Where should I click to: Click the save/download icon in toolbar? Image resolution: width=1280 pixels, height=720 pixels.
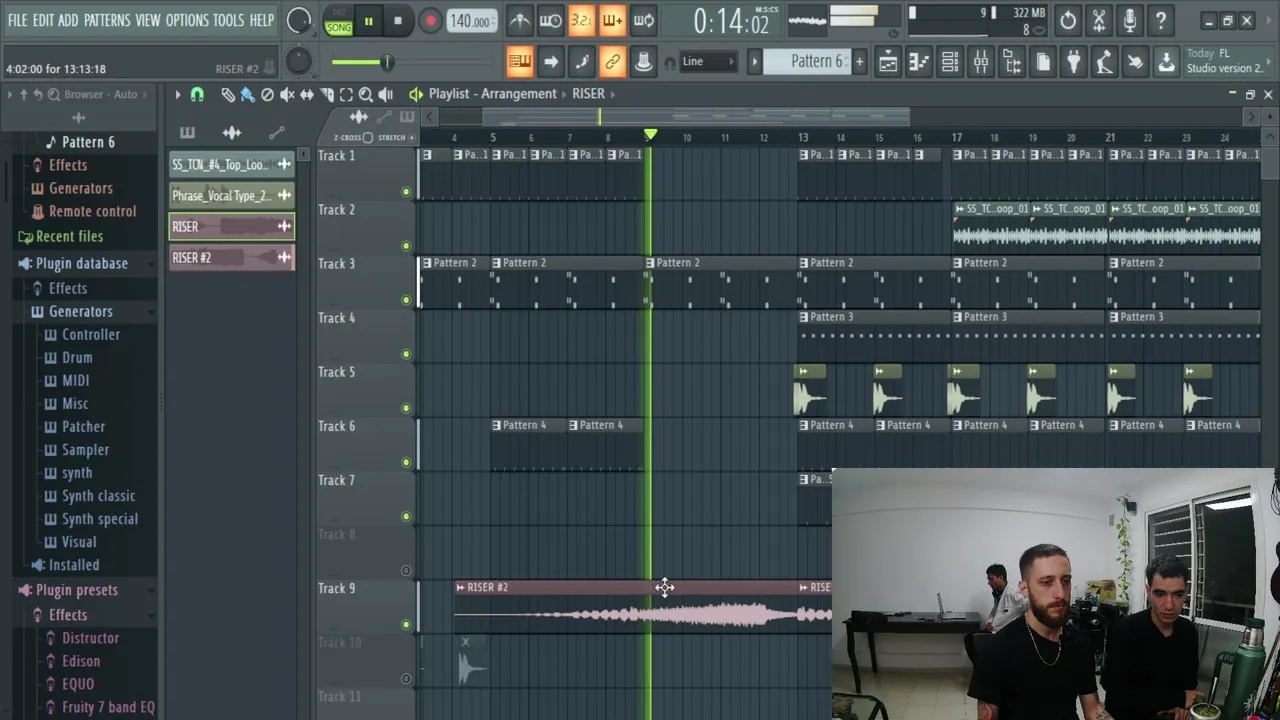[x=1166, y=62]
